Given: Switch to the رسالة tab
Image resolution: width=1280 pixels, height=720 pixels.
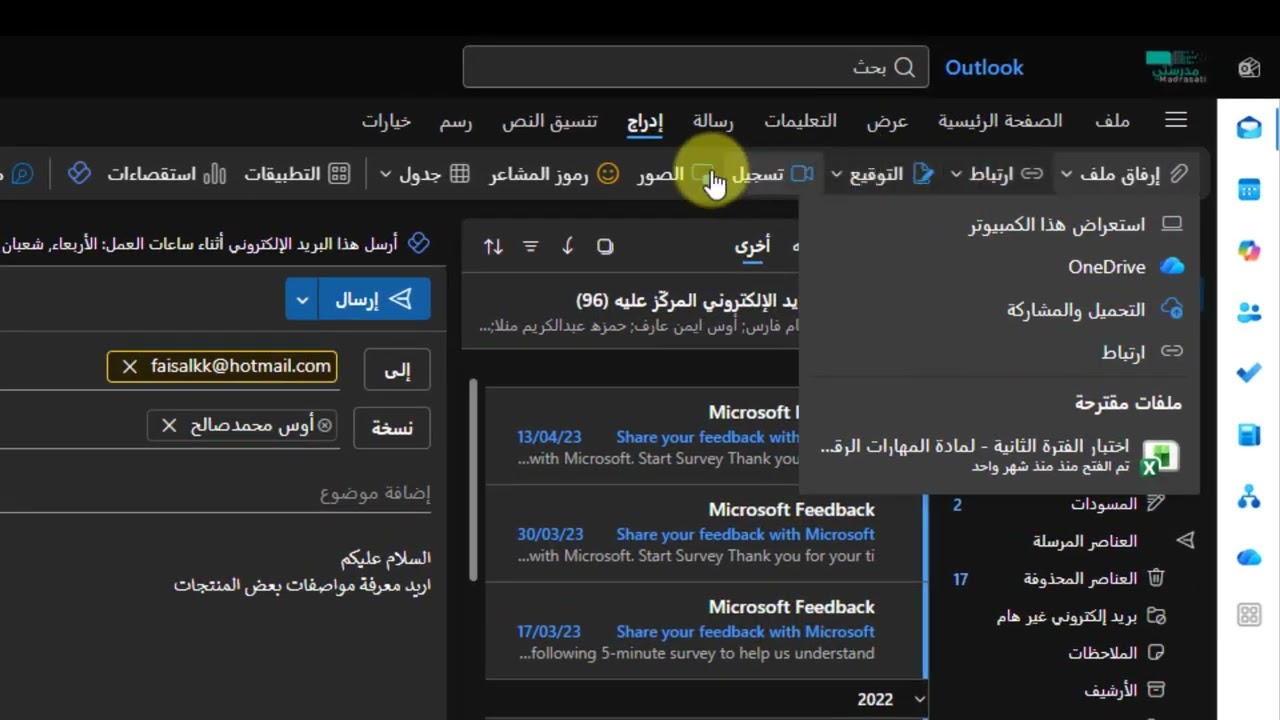Looking at the screenshot, I should coord(713,121).
